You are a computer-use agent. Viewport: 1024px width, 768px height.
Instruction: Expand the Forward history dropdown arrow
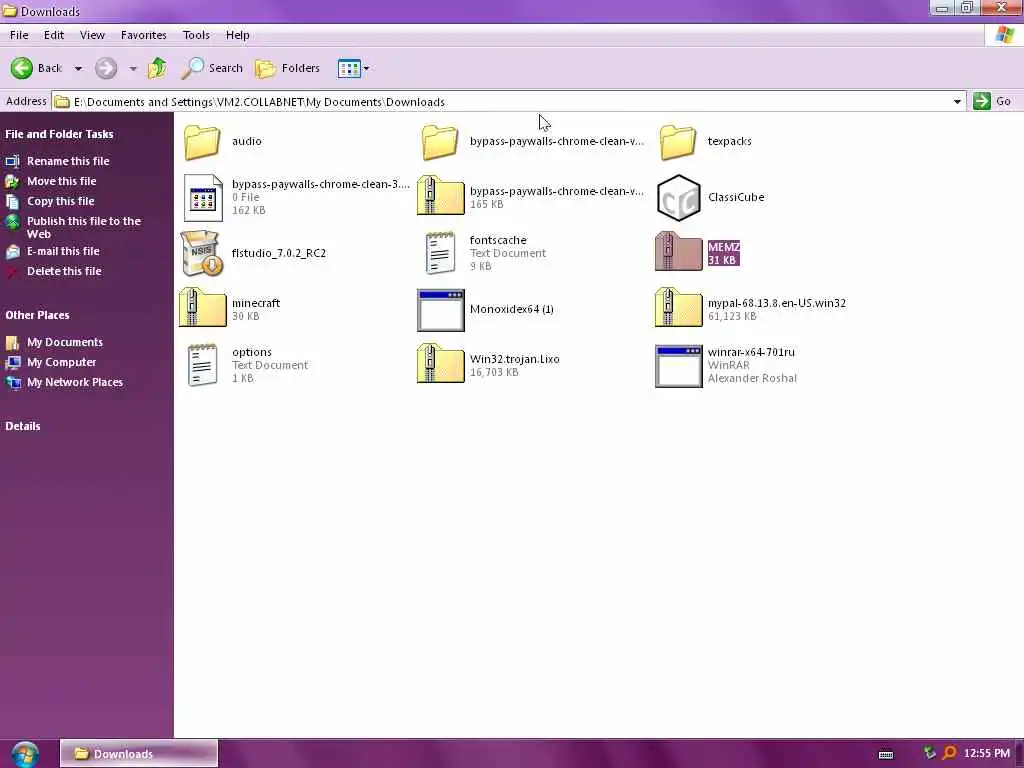click(133, 68)
